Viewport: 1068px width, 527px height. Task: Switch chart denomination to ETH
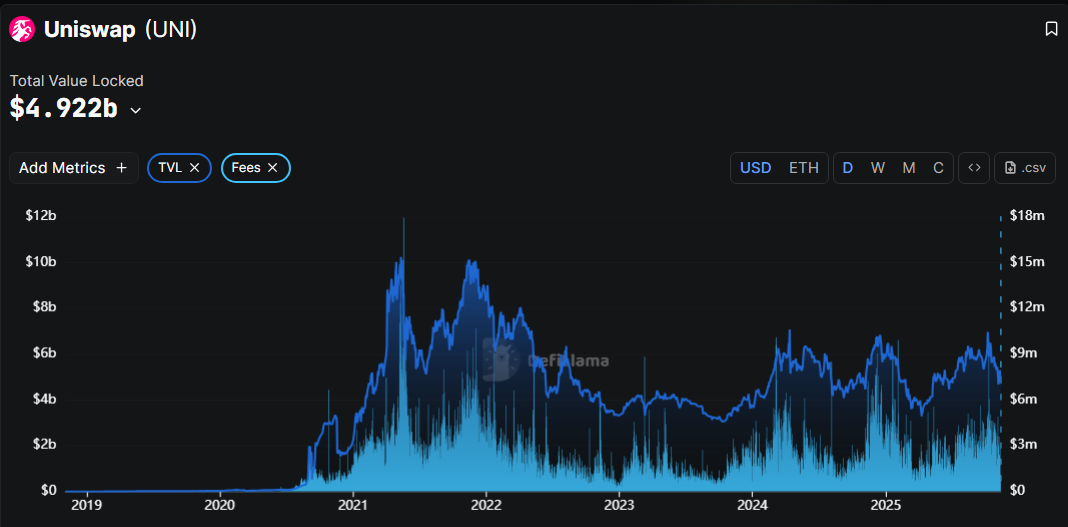click(x=804, y=168)
